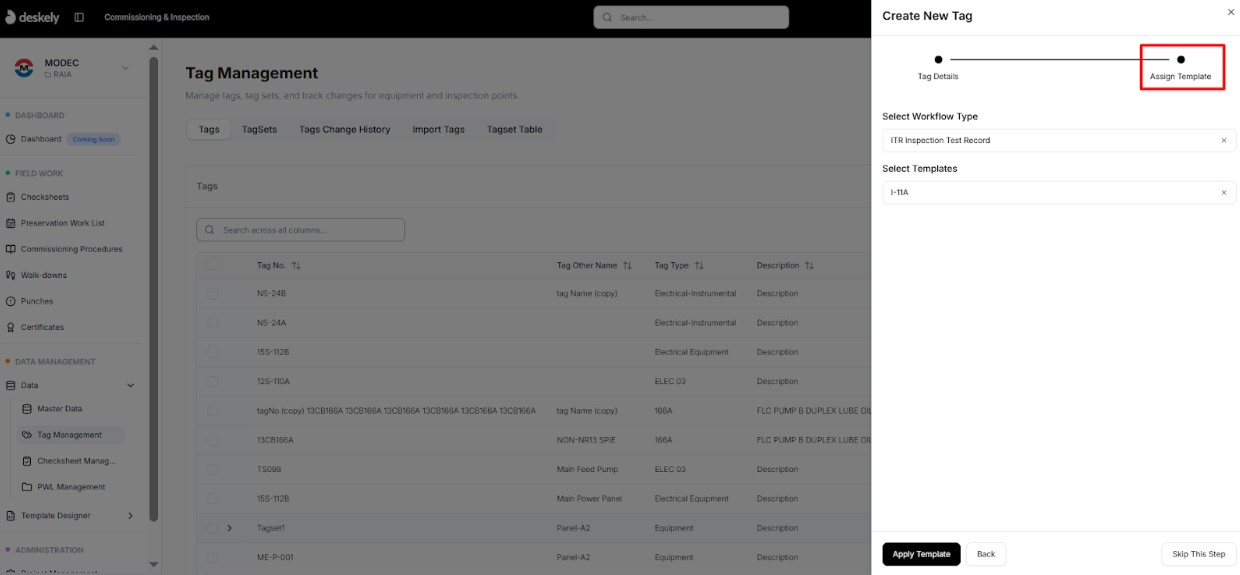This screenshot has height=575, width=1240.
Task: Check the TS098 row checkbox
Action: 212,470
